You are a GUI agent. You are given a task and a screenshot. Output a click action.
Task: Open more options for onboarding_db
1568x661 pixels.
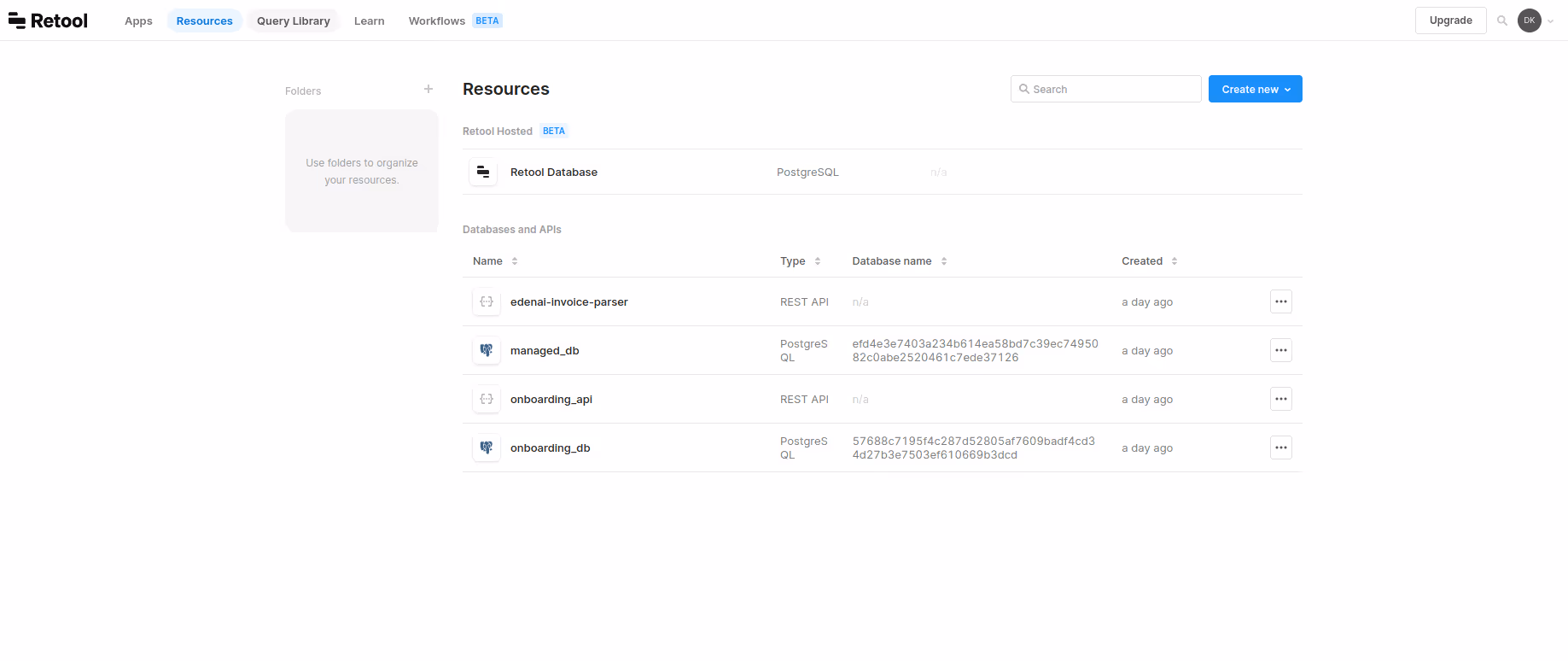[x=1281, y=447]
